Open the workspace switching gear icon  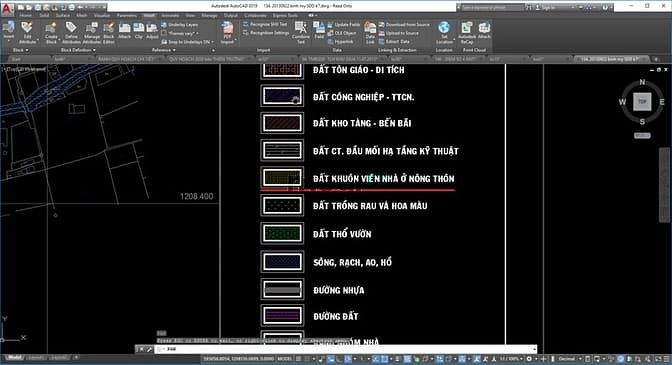click(530, 359)
